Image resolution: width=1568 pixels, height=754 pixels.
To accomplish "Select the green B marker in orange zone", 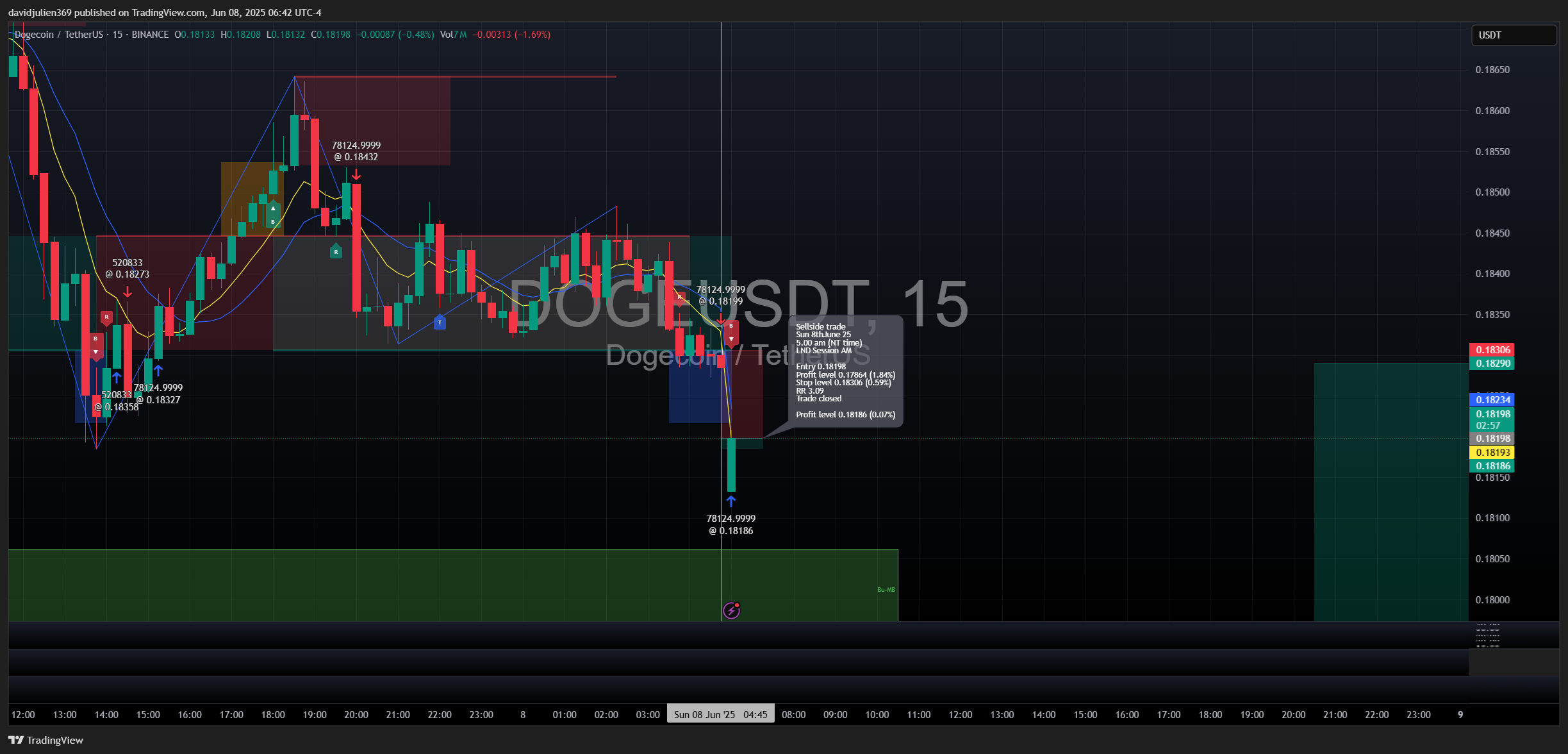I will (x=273, y=222).
